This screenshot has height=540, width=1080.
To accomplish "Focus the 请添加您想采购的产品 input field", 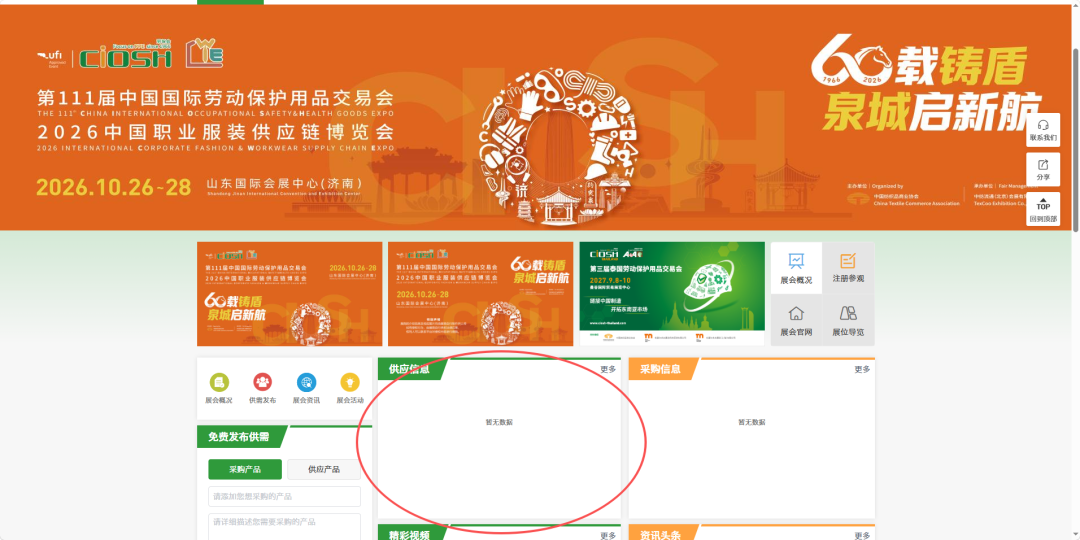I will pyautogui.click(x=284, y=497).
